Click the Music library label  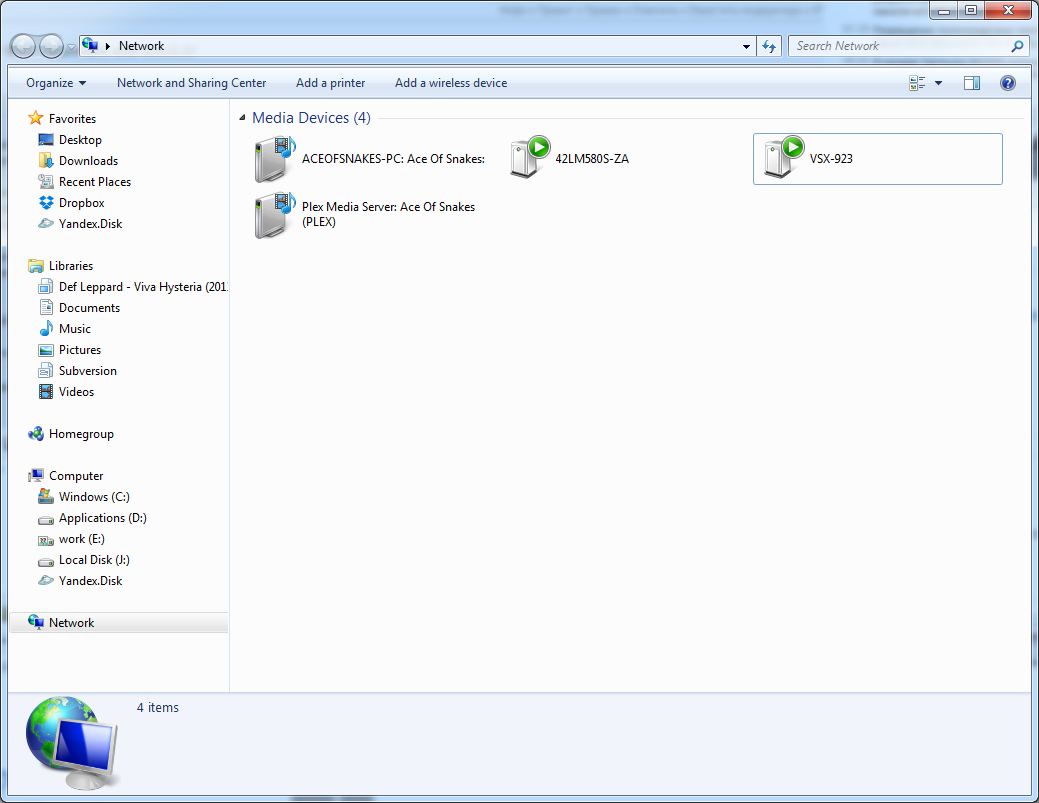tap(75, 329)
